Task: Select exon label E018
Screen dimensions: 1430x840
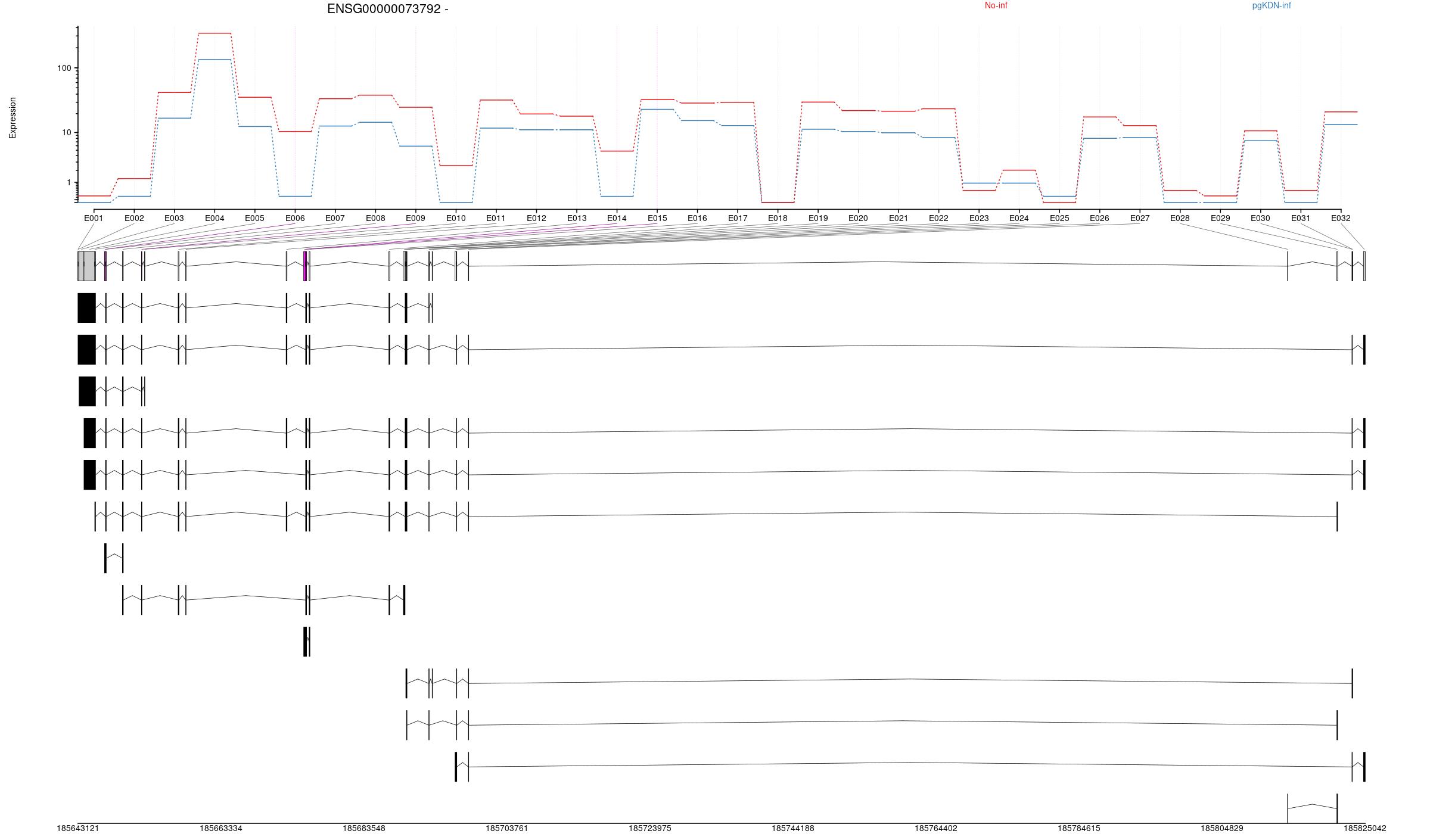Action: 778,218
